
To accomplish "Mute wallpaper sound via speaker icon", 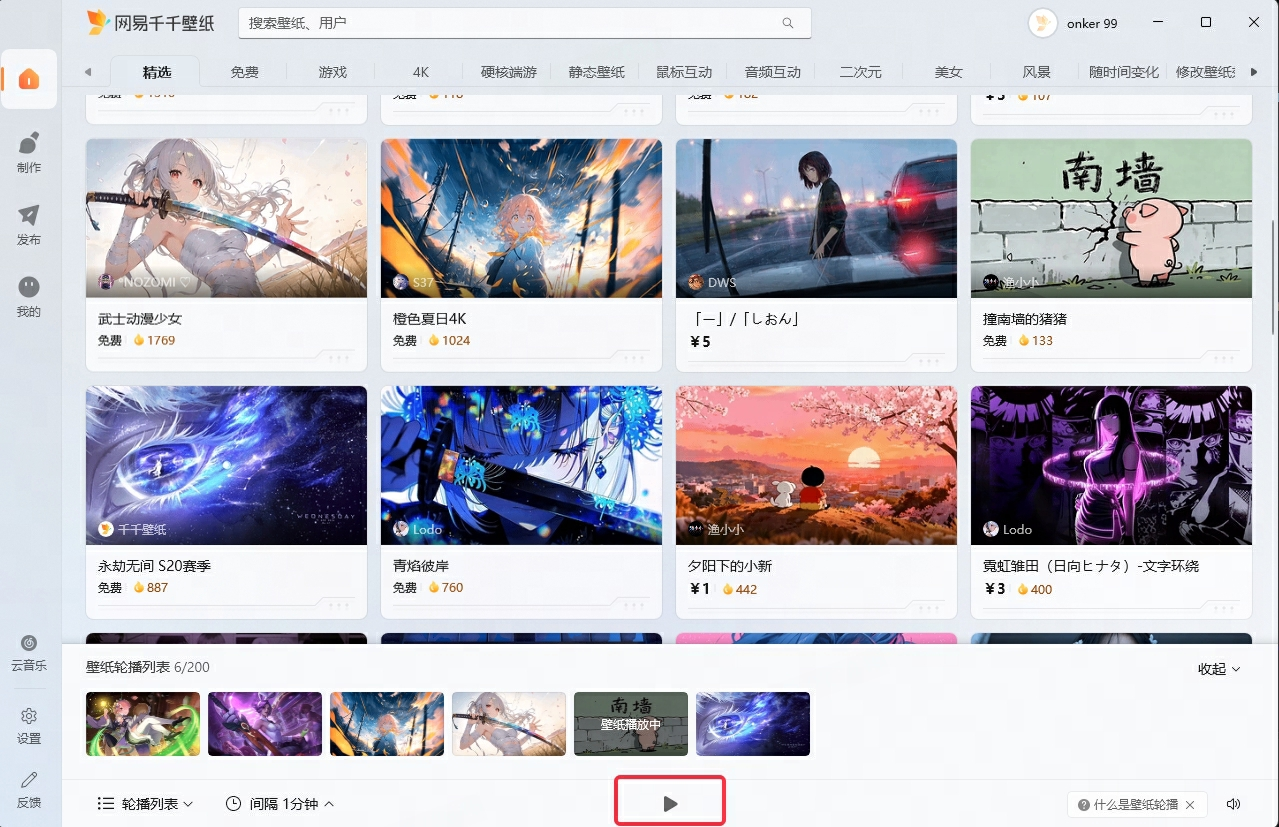I will (1233, 804).
